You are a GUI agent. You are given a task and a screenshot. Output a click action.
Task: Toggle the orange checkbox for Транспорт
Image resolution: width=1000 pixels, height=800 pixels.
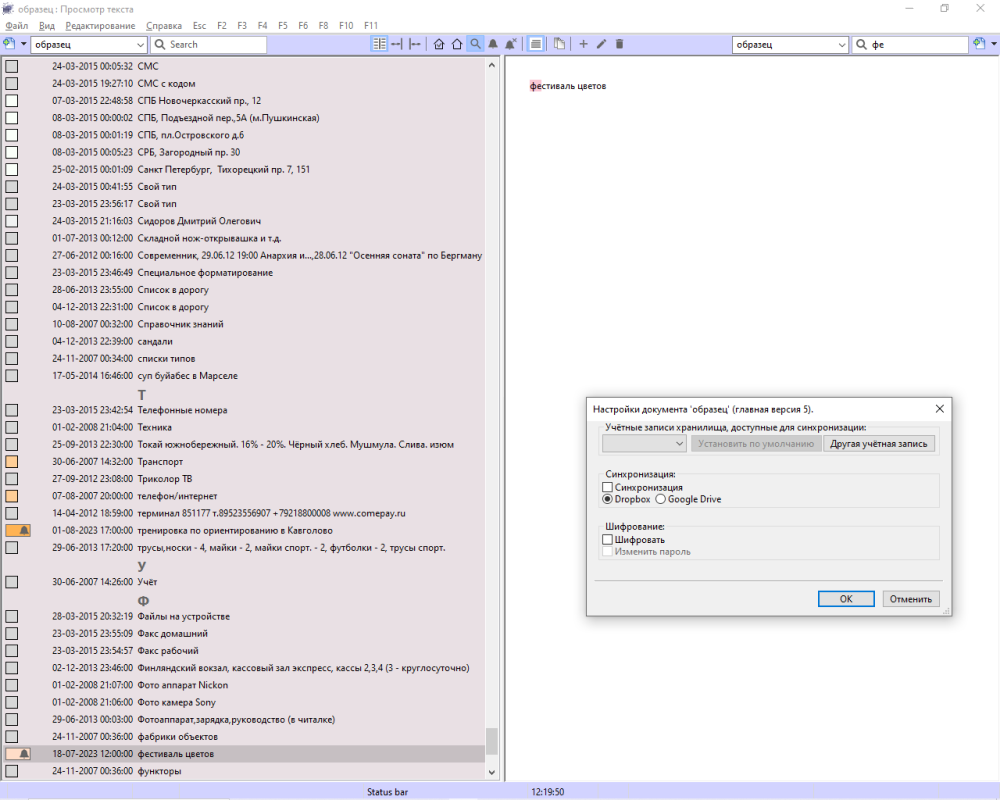click(11, 461)
